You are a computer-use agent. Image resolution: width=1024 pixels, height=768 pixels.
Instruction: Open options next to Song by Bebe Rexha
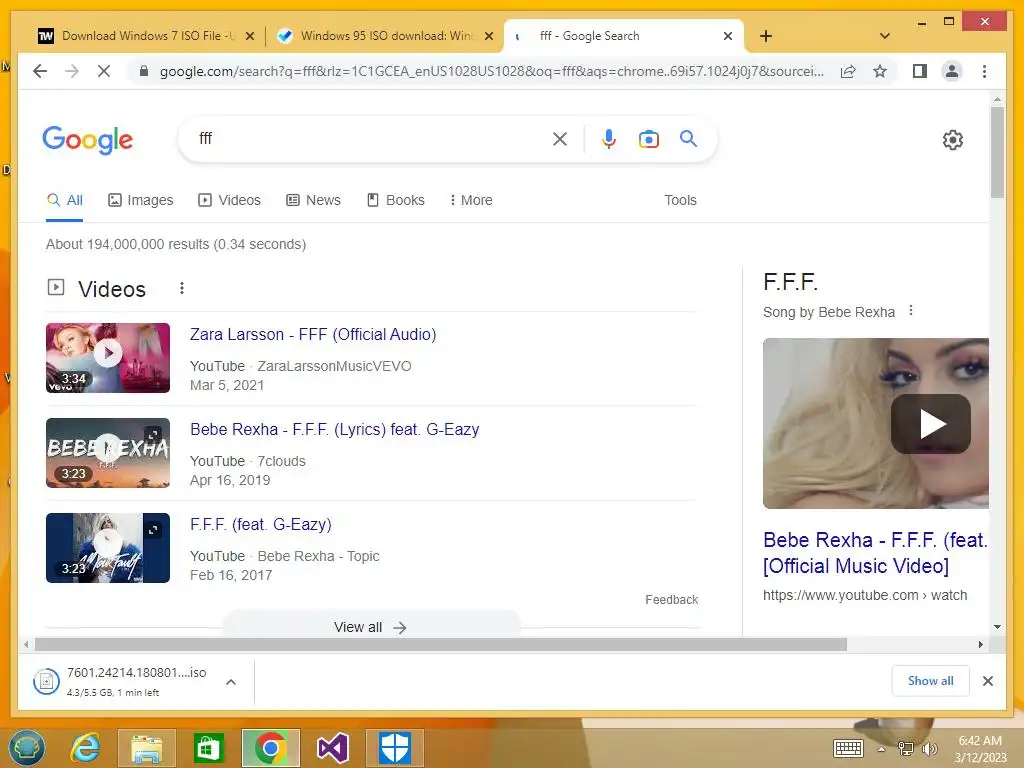point(911,311)
